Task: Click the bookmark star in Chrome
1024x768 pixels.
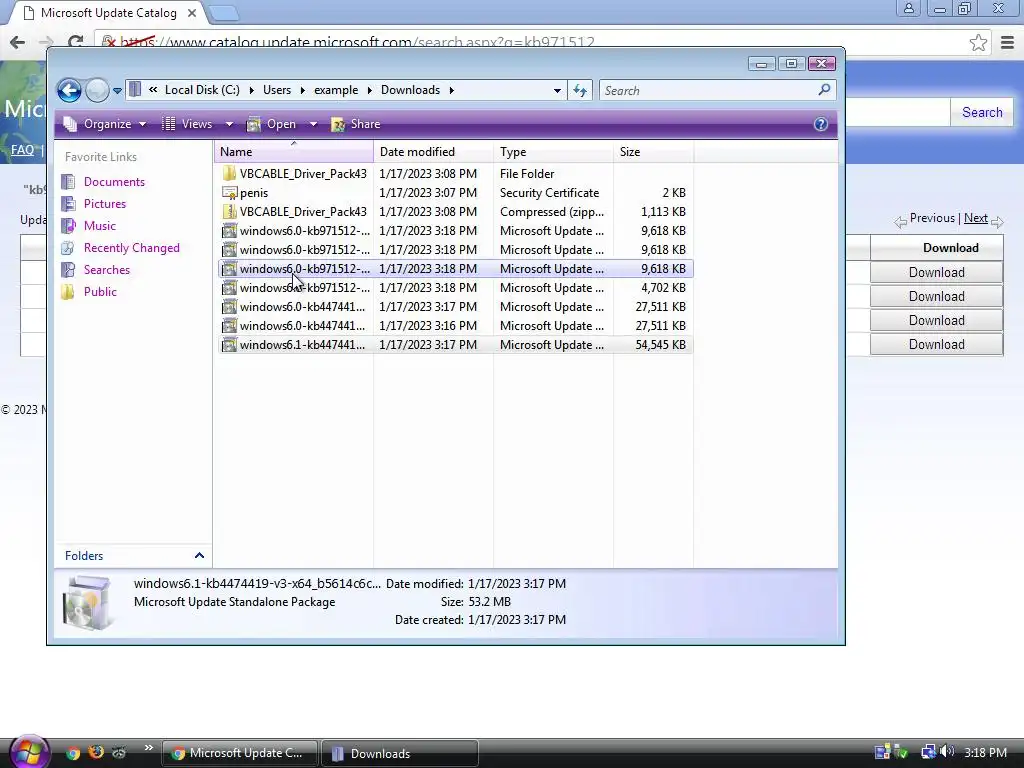Action: click(978, 43)
